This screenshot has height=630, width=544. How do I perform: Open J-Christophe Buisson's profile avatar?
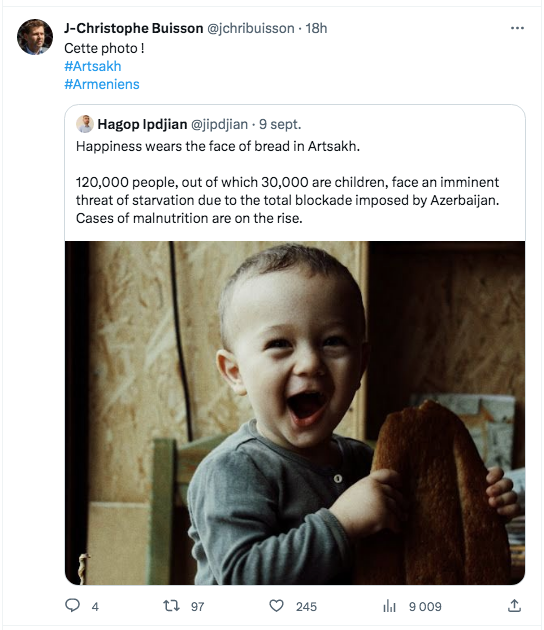click(x=35, y=37)
